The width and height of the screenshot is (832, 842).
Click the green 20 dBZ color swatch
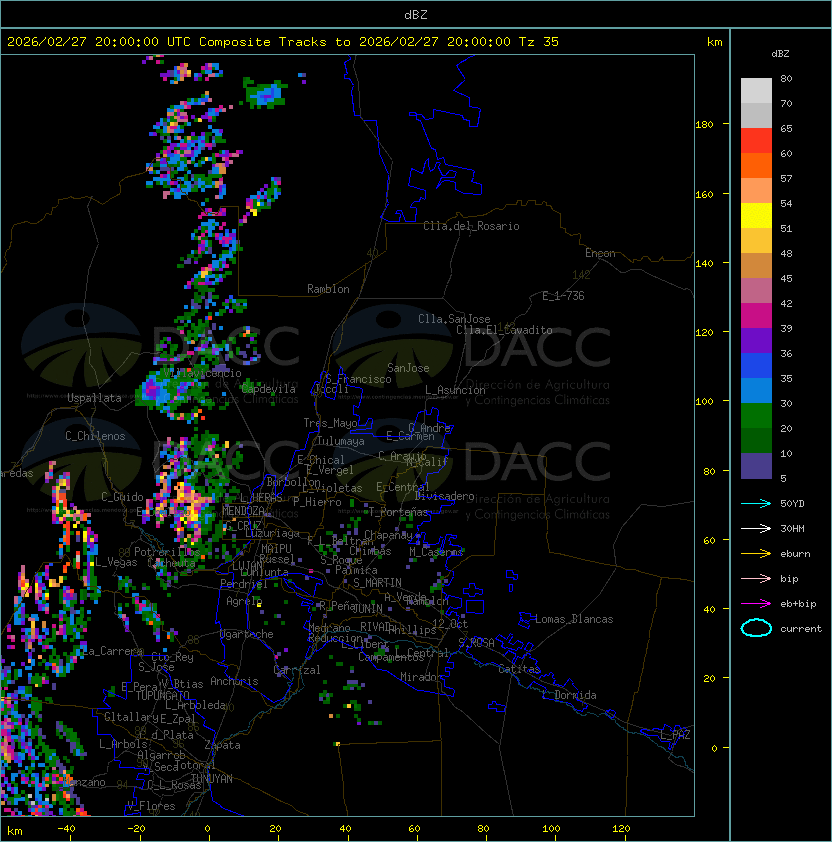coord(756,416)
